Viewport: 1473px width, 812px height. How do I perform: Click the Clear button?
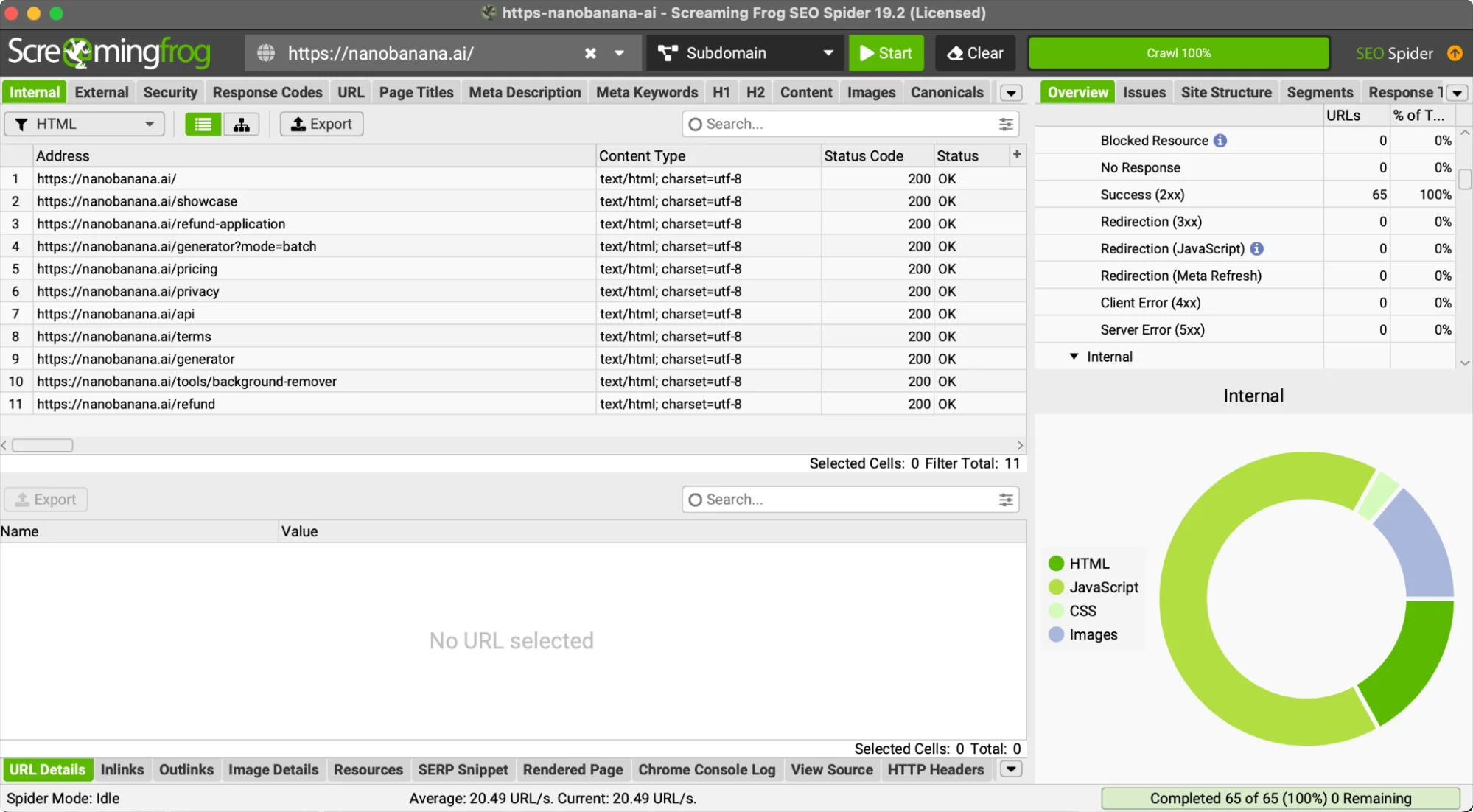point(975,53)
